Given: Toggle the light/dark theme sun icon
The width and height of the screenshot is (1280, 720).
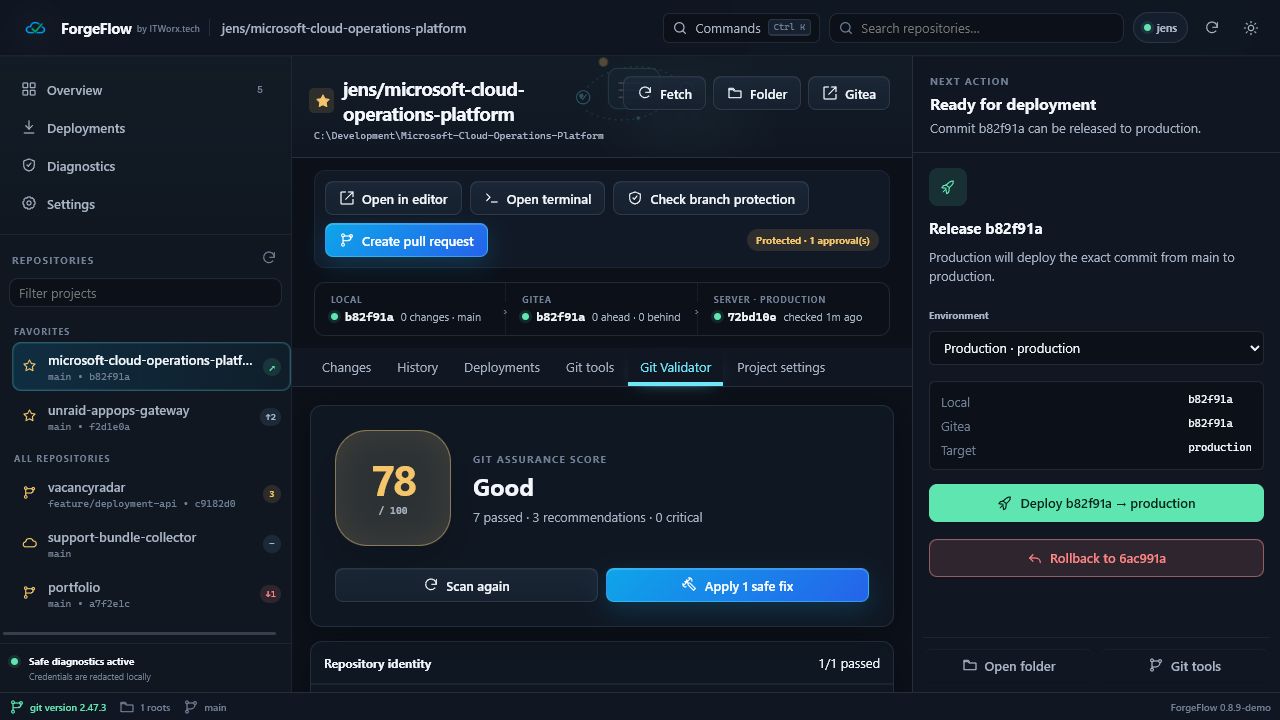Looking at the screenshot, I should [x=1251, y=28].
